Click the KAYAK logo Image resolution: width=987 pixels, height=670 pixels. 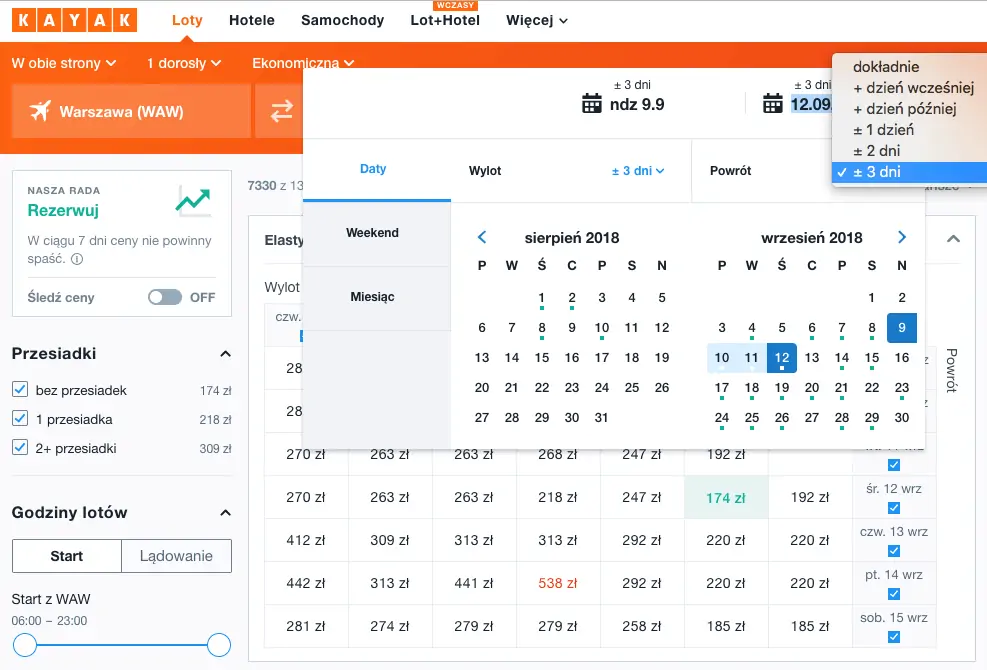[75, 20]
